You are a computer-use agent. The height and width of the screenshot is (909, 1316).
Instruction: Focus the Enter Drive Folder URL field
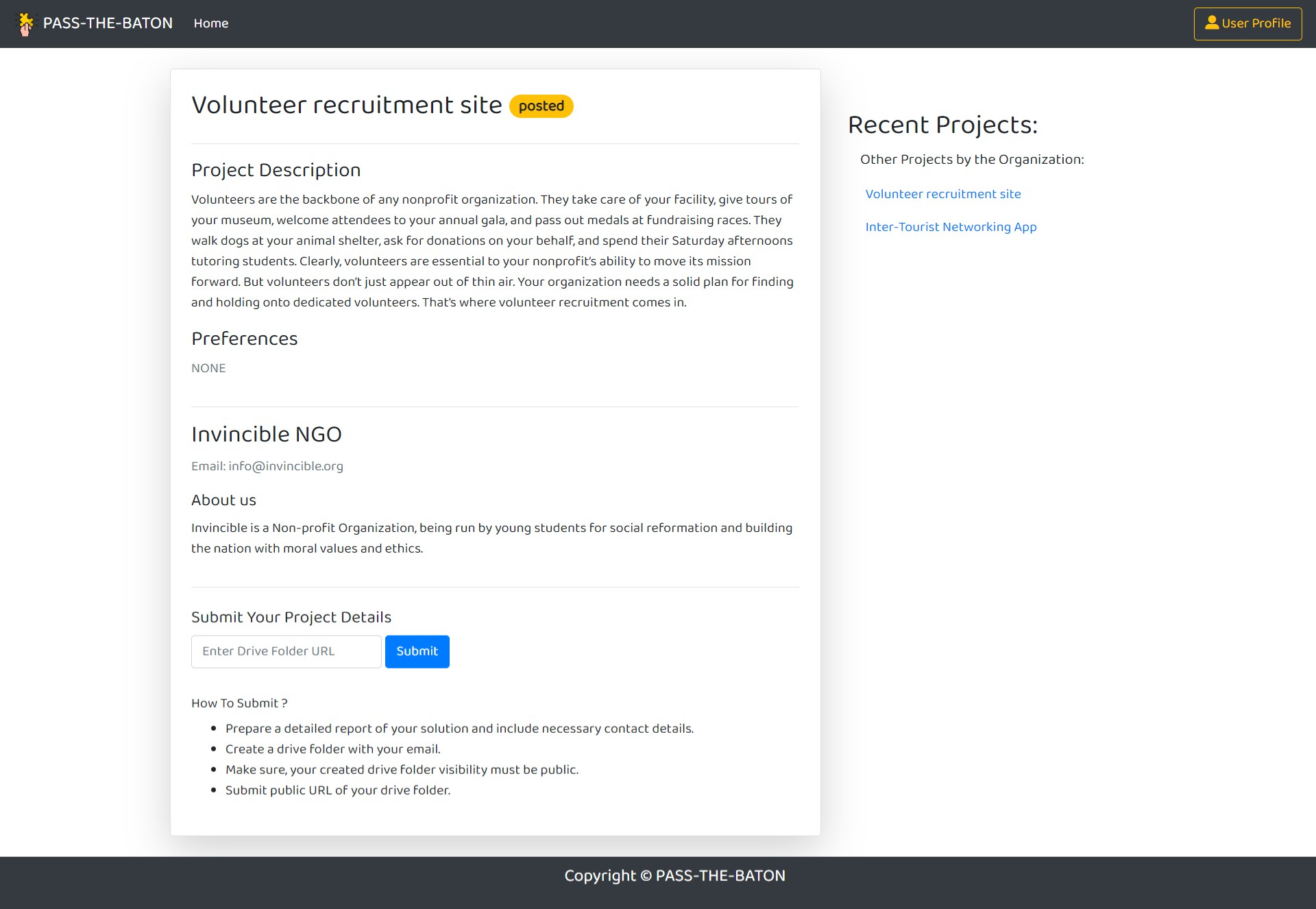[x=286, y=651]
